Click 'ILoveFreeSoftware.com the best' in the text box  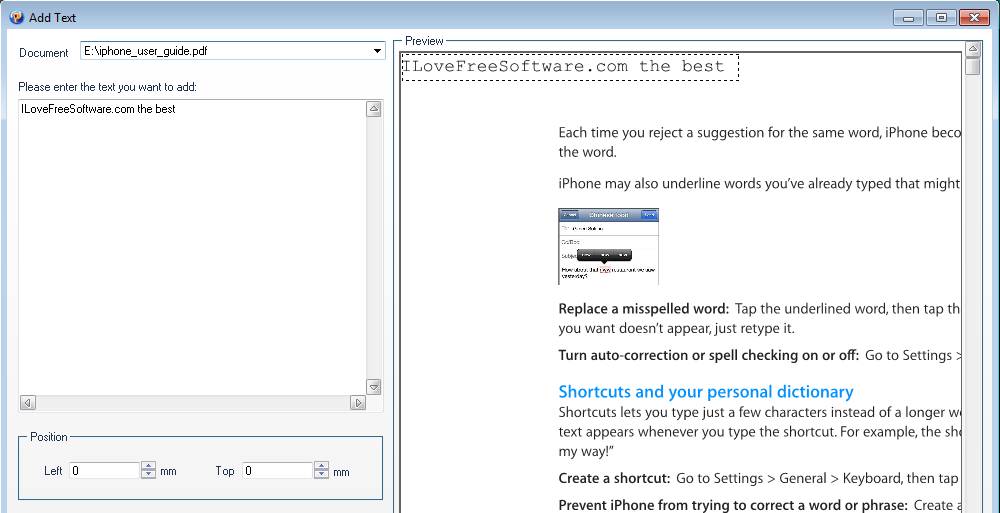pos(98,109)
